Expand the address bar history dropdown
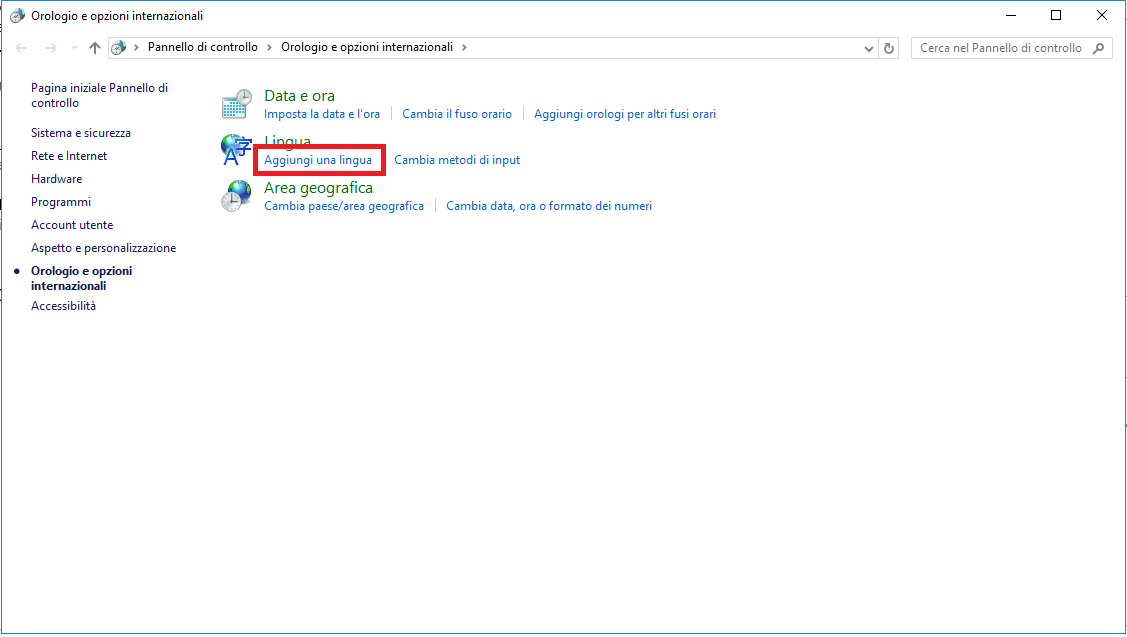1127x637 pixels. pyautogui.click(x=868, y=48)
